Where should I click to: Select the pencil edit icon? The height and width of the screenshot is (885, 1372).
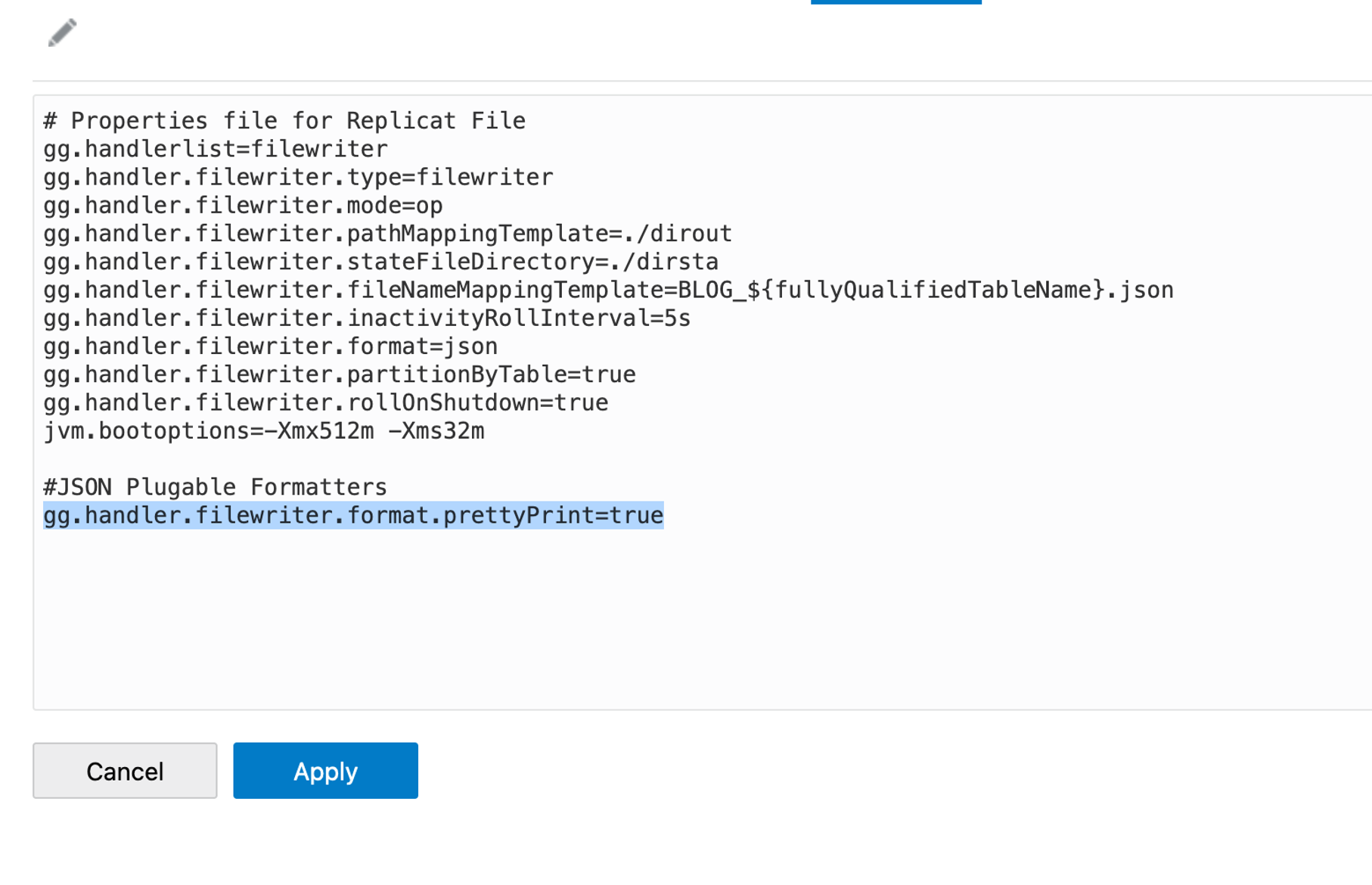click(62, 33)
